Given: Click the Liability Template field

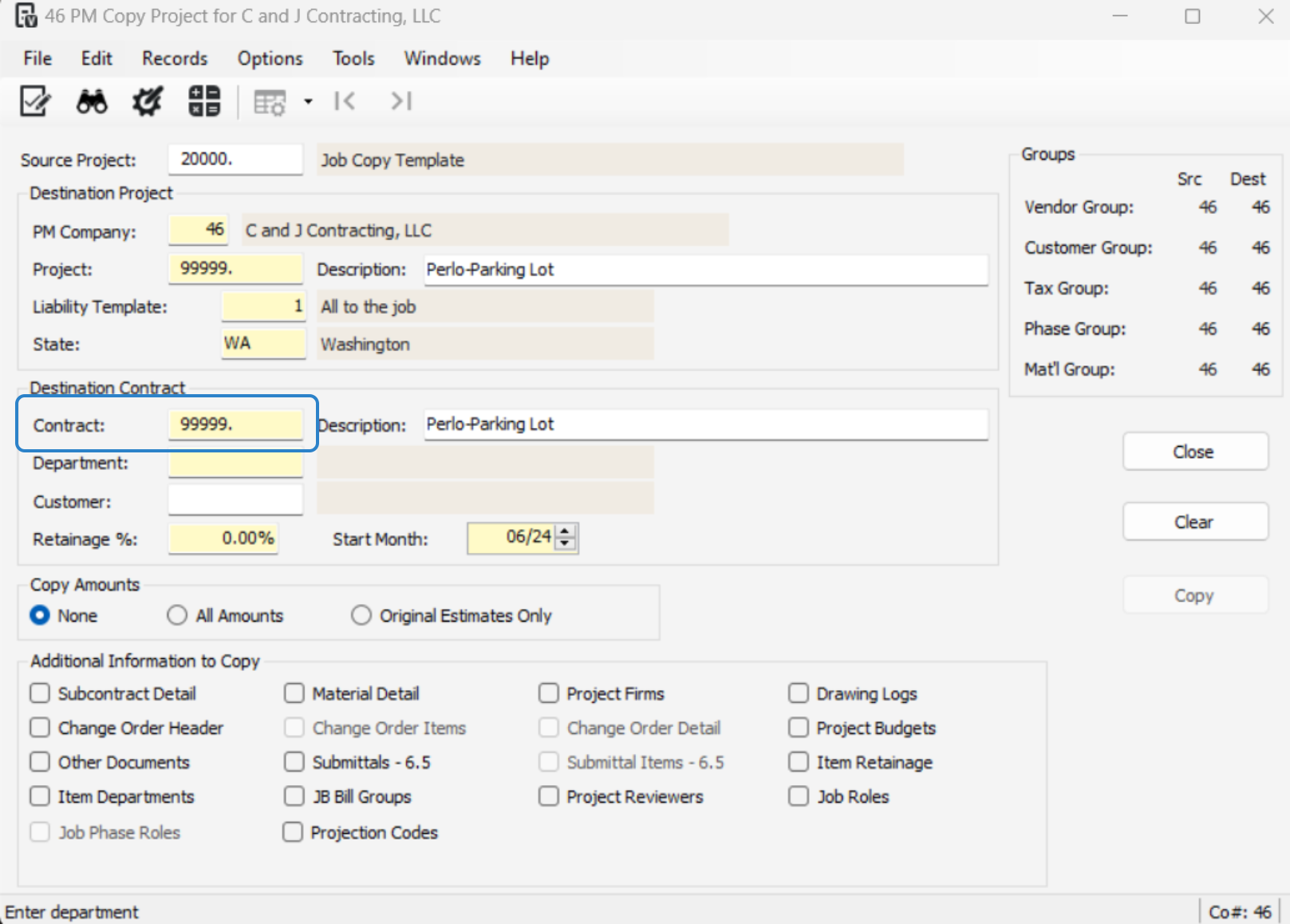Looking at the screenshot, I should (263, 306).
